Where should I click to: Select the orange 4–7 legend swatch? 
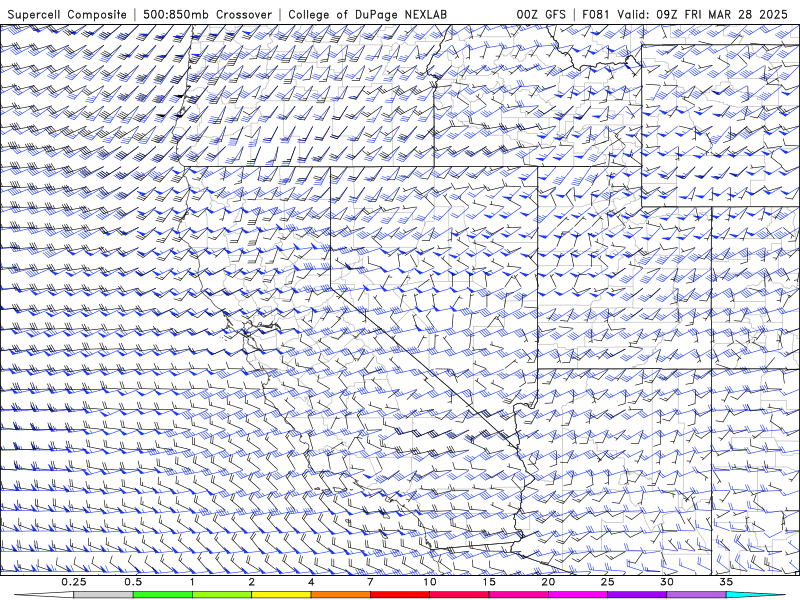(x=340, y=595)
